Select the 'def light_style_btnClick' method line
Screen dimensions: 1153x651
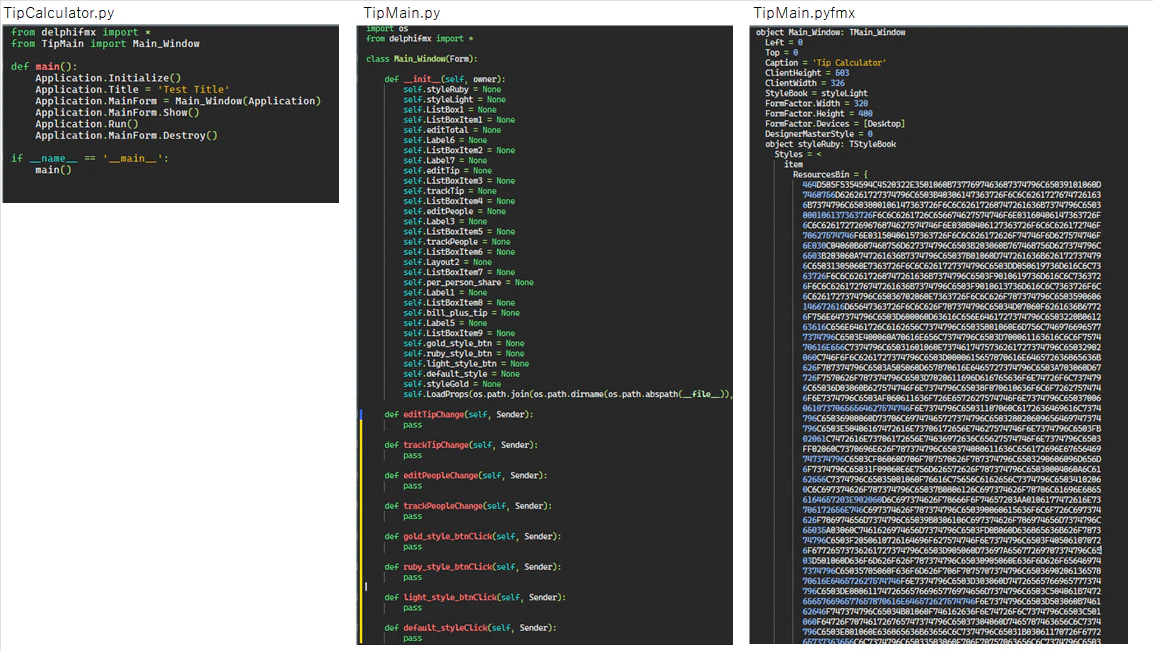475,597
